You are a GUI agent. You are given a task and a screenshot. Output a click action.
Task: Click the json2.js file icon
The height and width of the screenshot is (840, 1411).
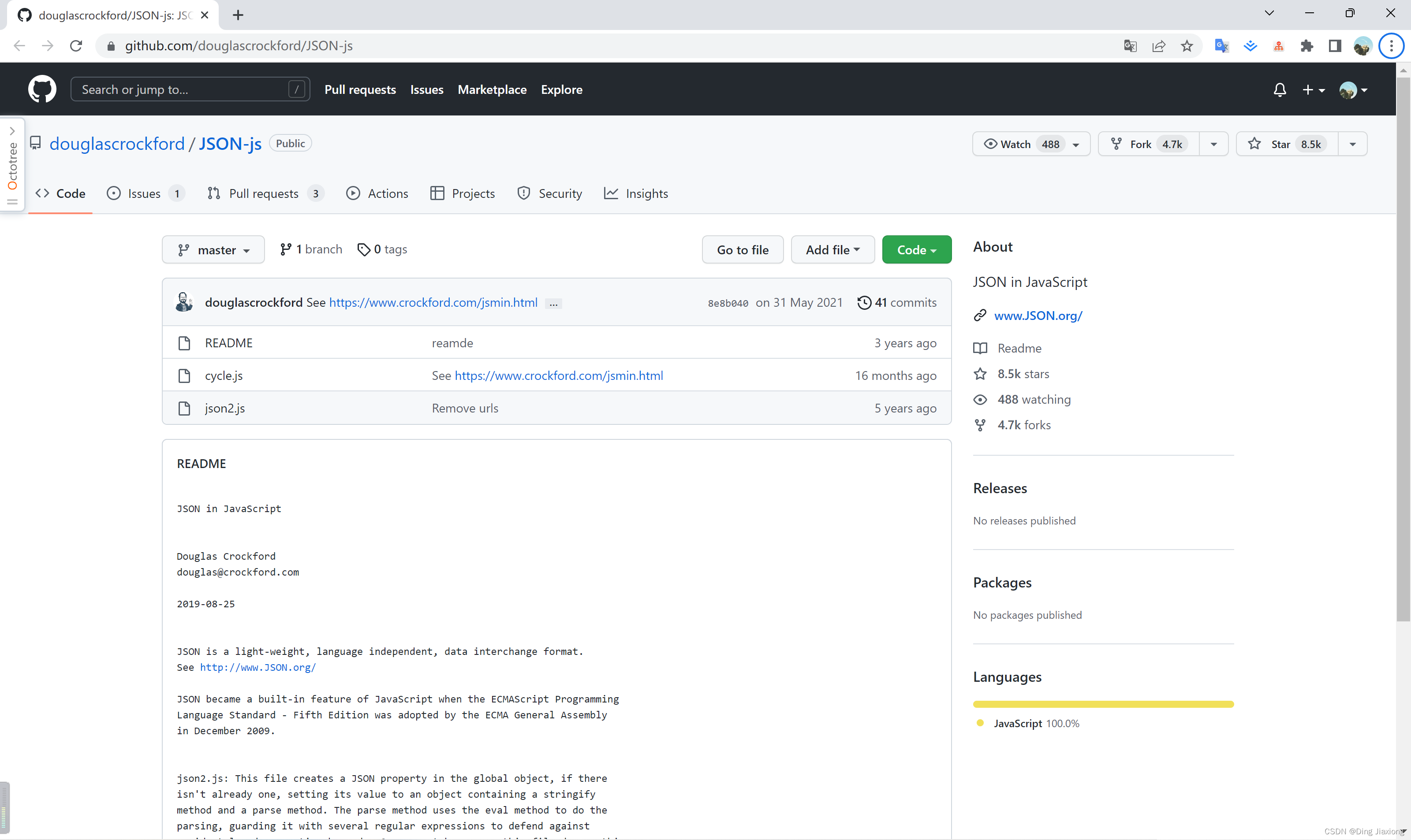(184, 408)
